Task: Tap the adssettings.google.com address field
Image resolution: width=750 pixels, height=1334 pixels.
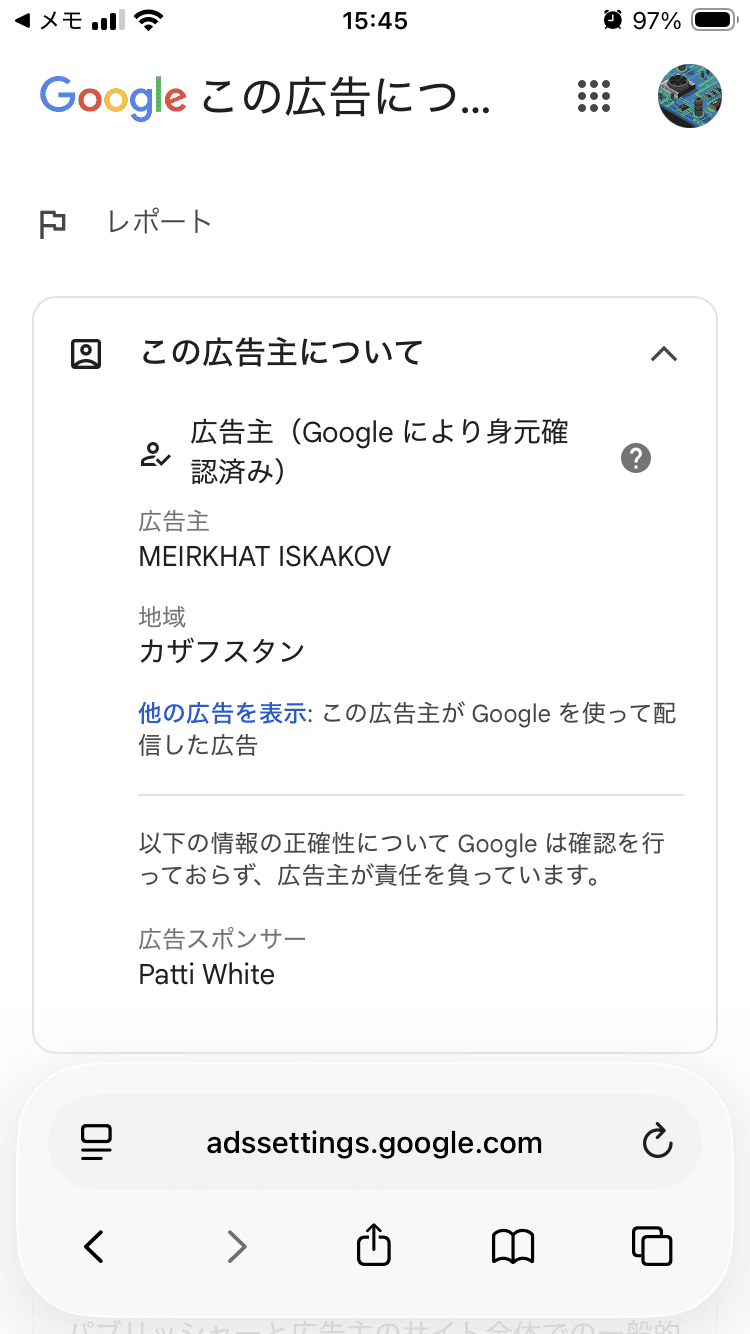Action: pyautogui.click(x=375, y=1142)
